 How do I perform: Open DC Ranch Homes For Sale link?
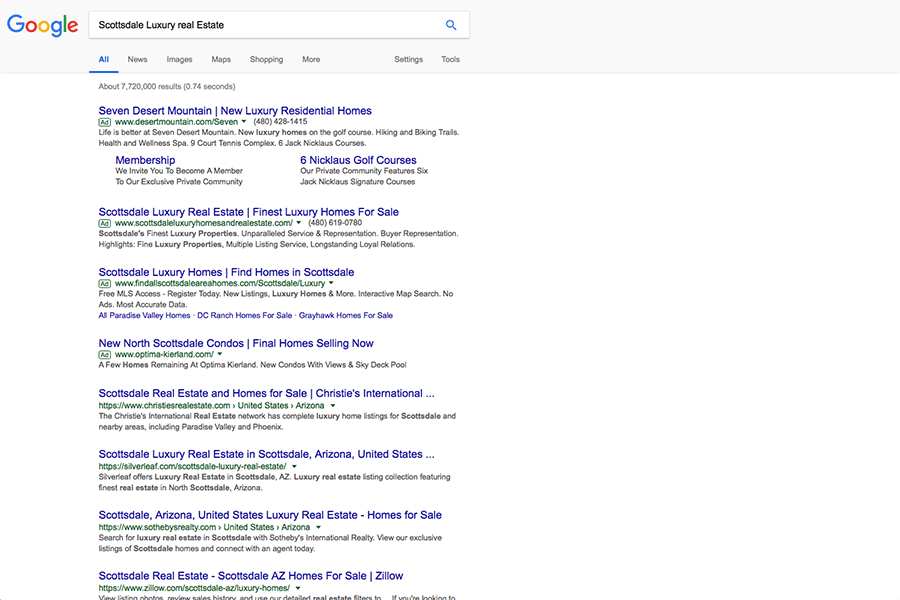(245, 315)
